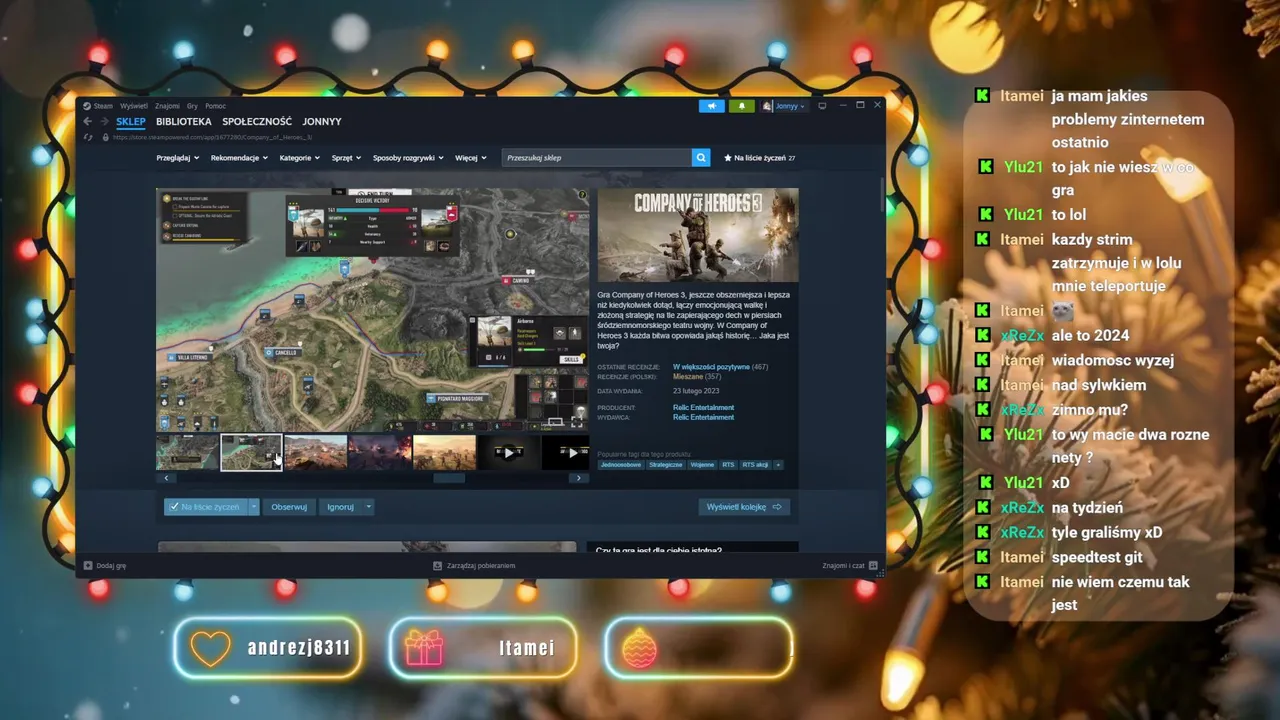
Task: Move the screenshot strip left with the arrow
Action: (165, 478)
